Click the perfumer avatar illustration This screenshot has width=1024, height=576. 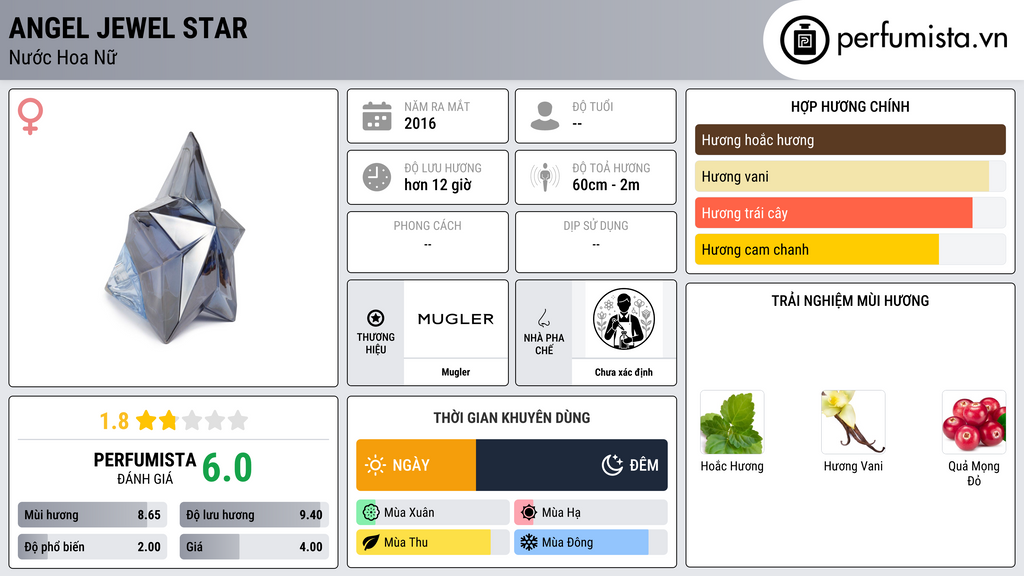tap(624, 319)
